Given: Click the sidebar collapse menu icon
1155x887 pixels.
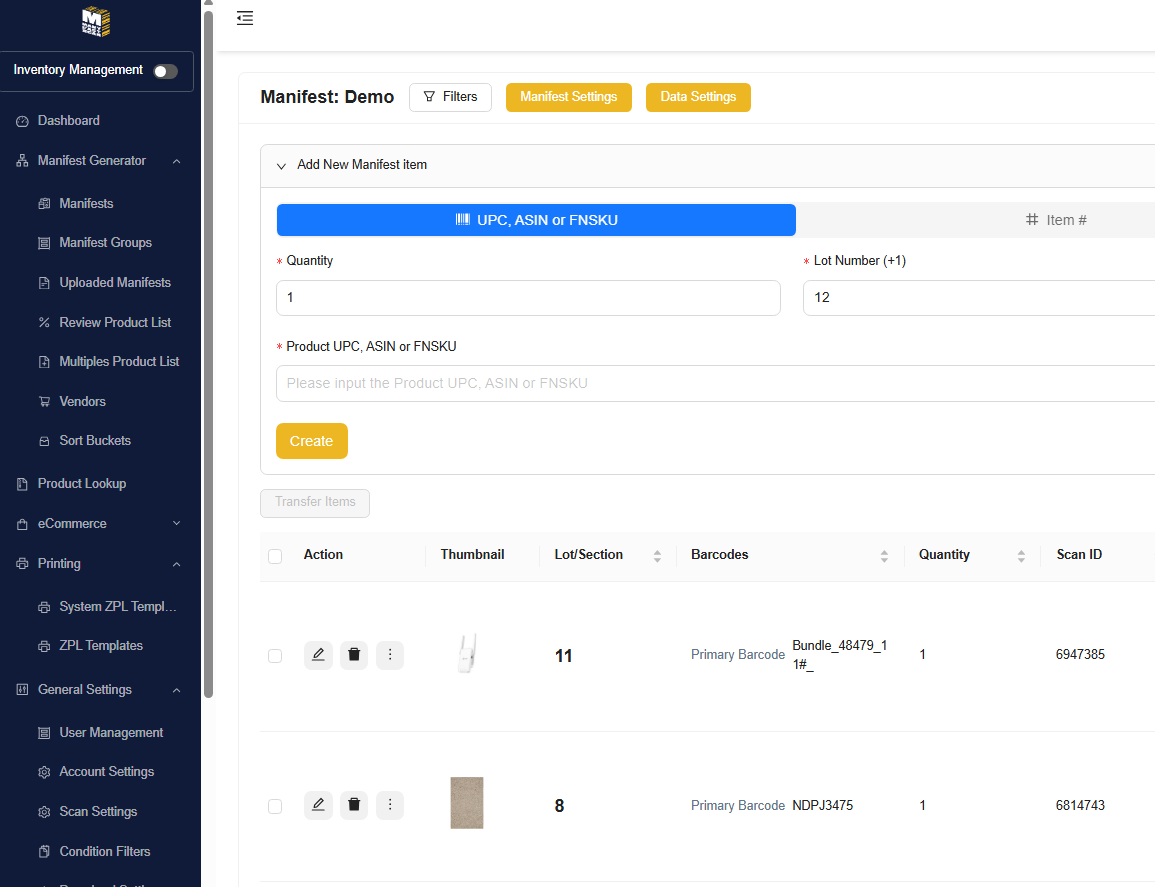Looking at the screenshot, I should tap(245, 18).
